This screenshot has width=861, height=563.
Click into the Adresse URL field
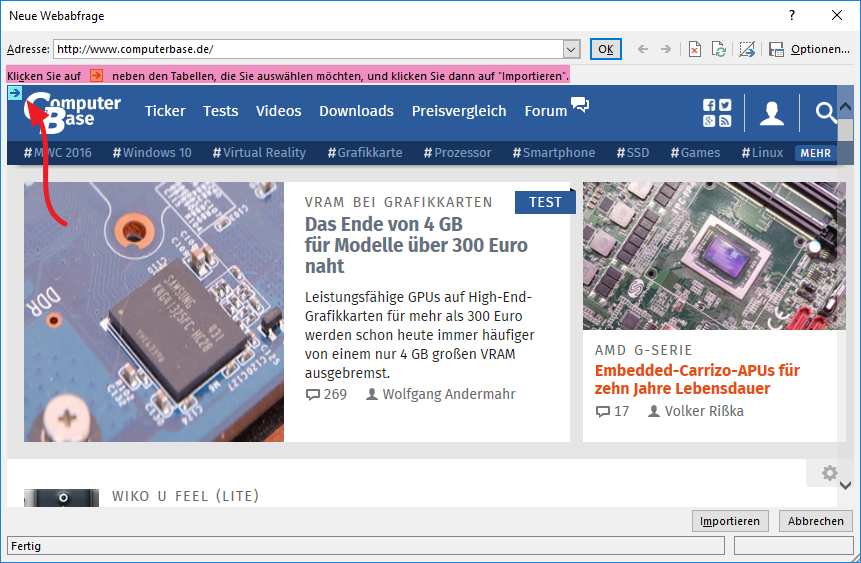(309, 49)
